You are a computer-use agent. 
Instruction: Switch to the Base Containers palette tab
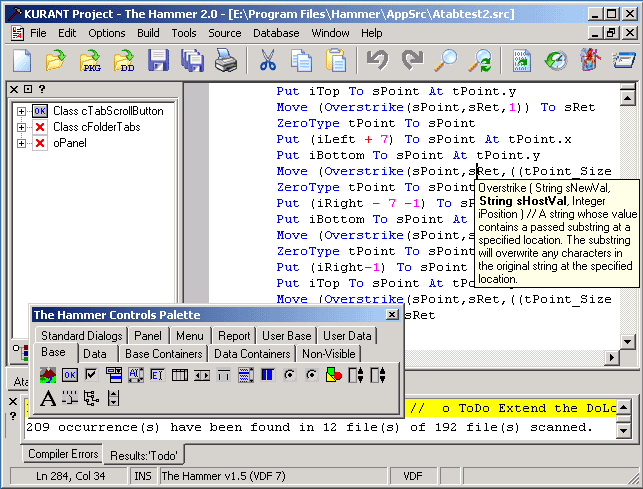click(x=164, y=354)
